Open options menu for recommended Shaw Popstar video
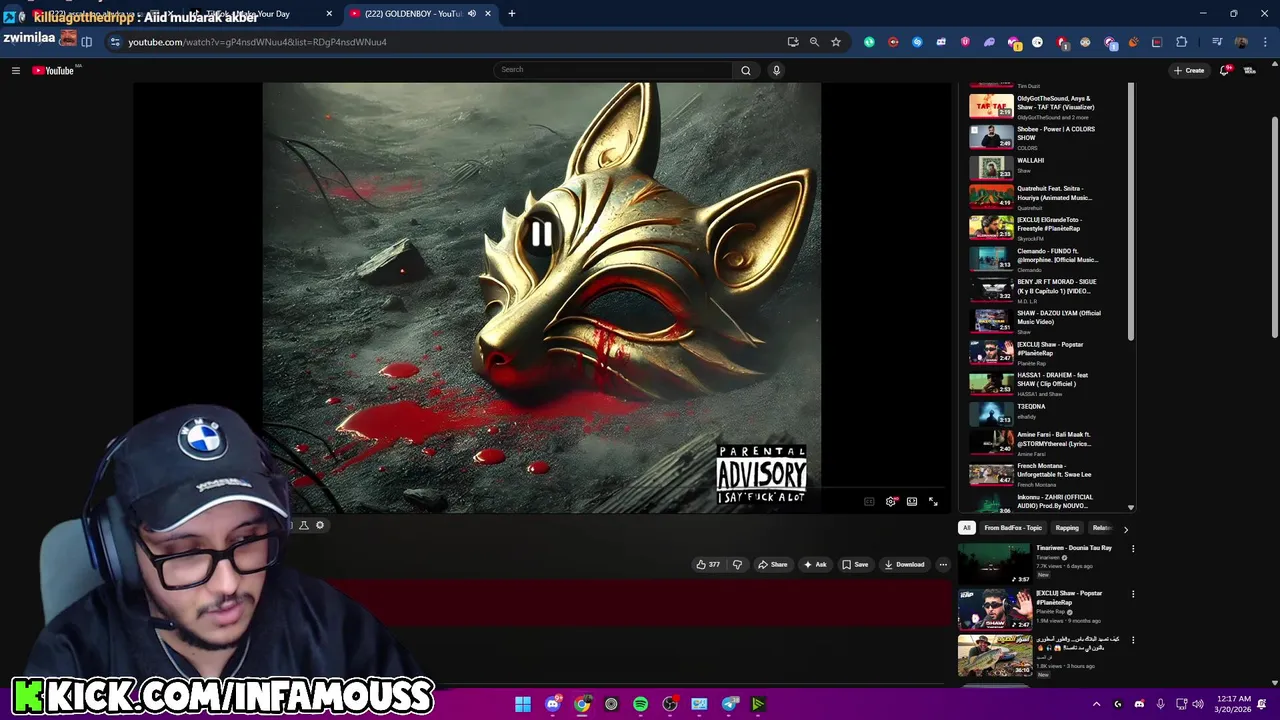This screenshot has width=1280, height=720. click(x=1133, y=594)
